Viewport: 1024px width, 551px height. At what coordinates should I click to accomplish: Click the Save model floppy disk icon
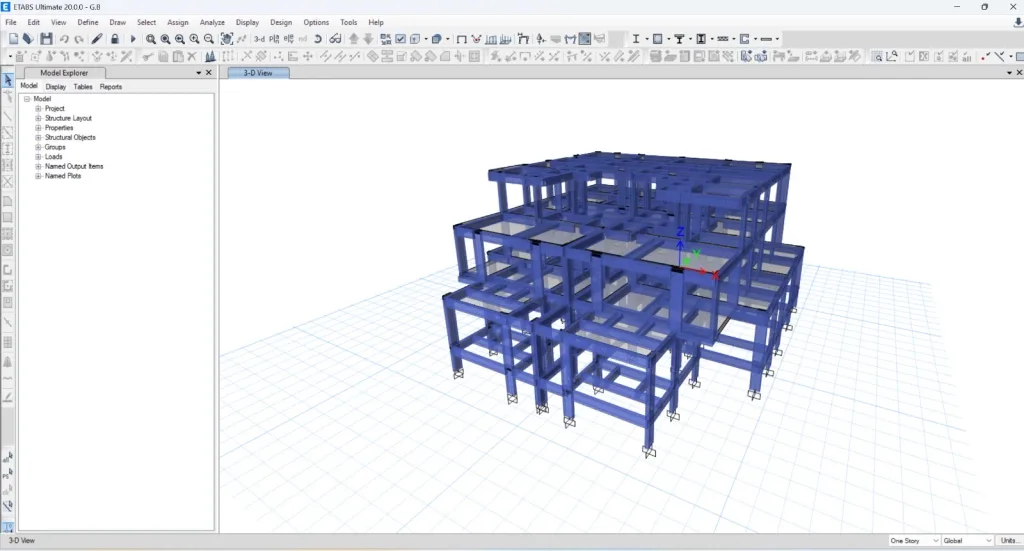tap(46, 39)
